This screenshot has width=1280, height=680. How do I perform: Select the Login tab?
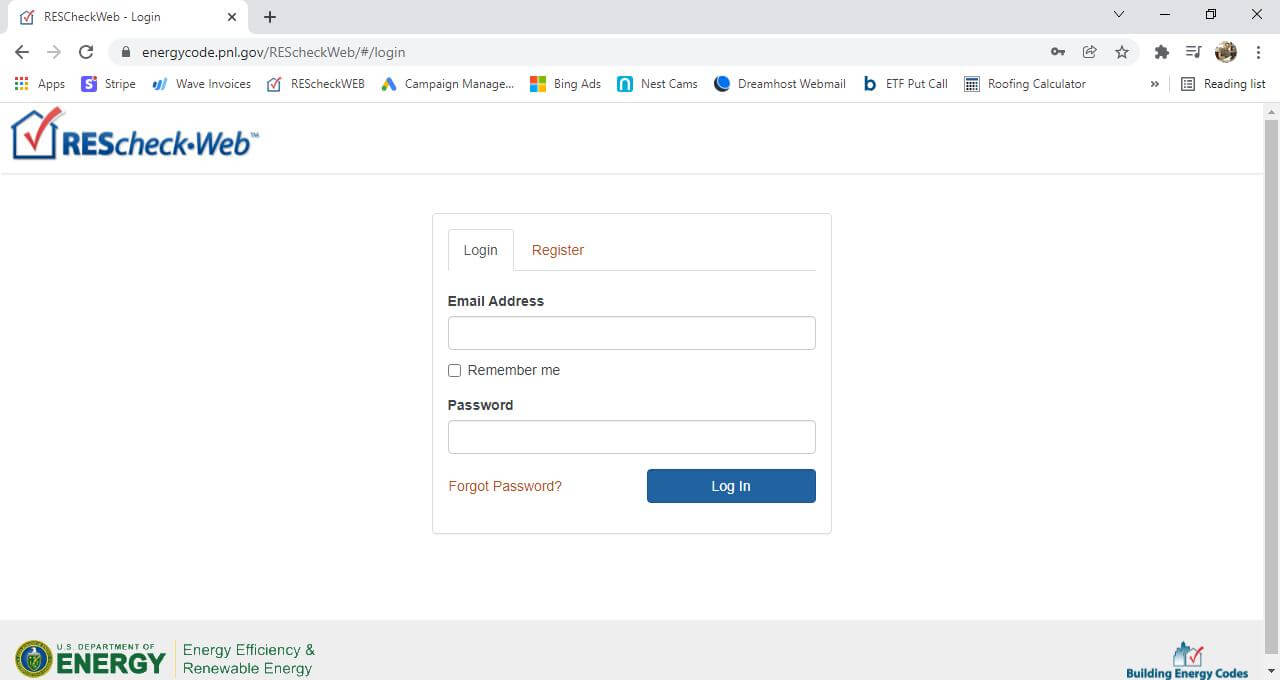pos(480,250)
